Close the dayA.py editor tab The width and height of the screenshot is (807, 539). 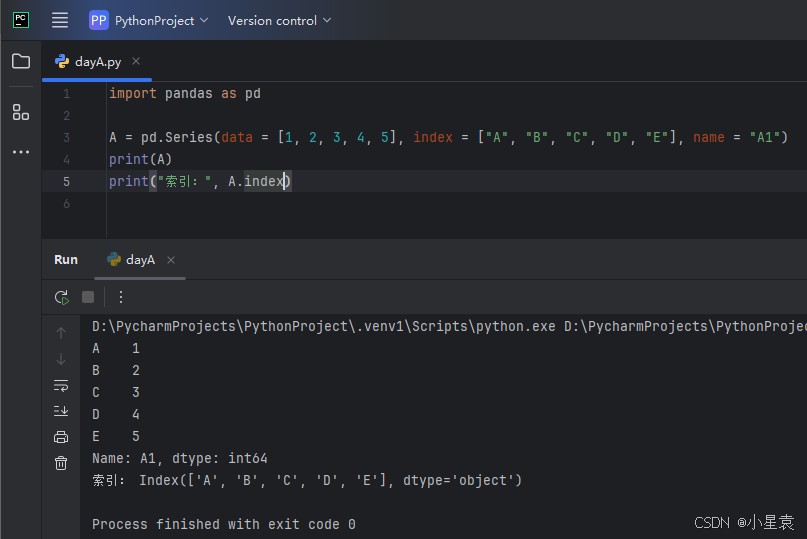[136, 61]
